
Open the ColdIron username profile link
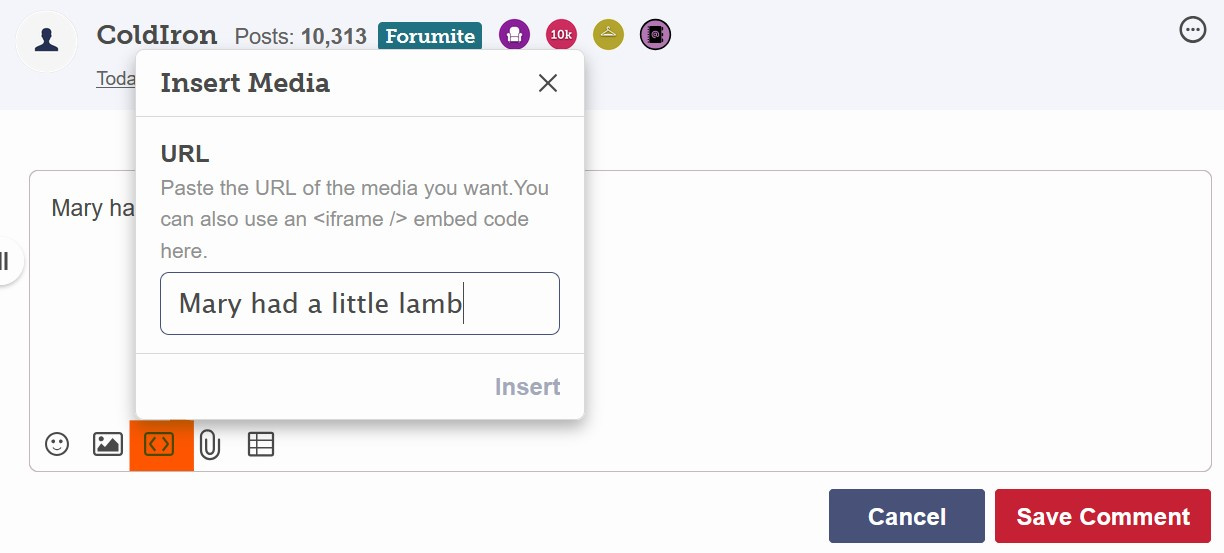[x=157, y=36]
